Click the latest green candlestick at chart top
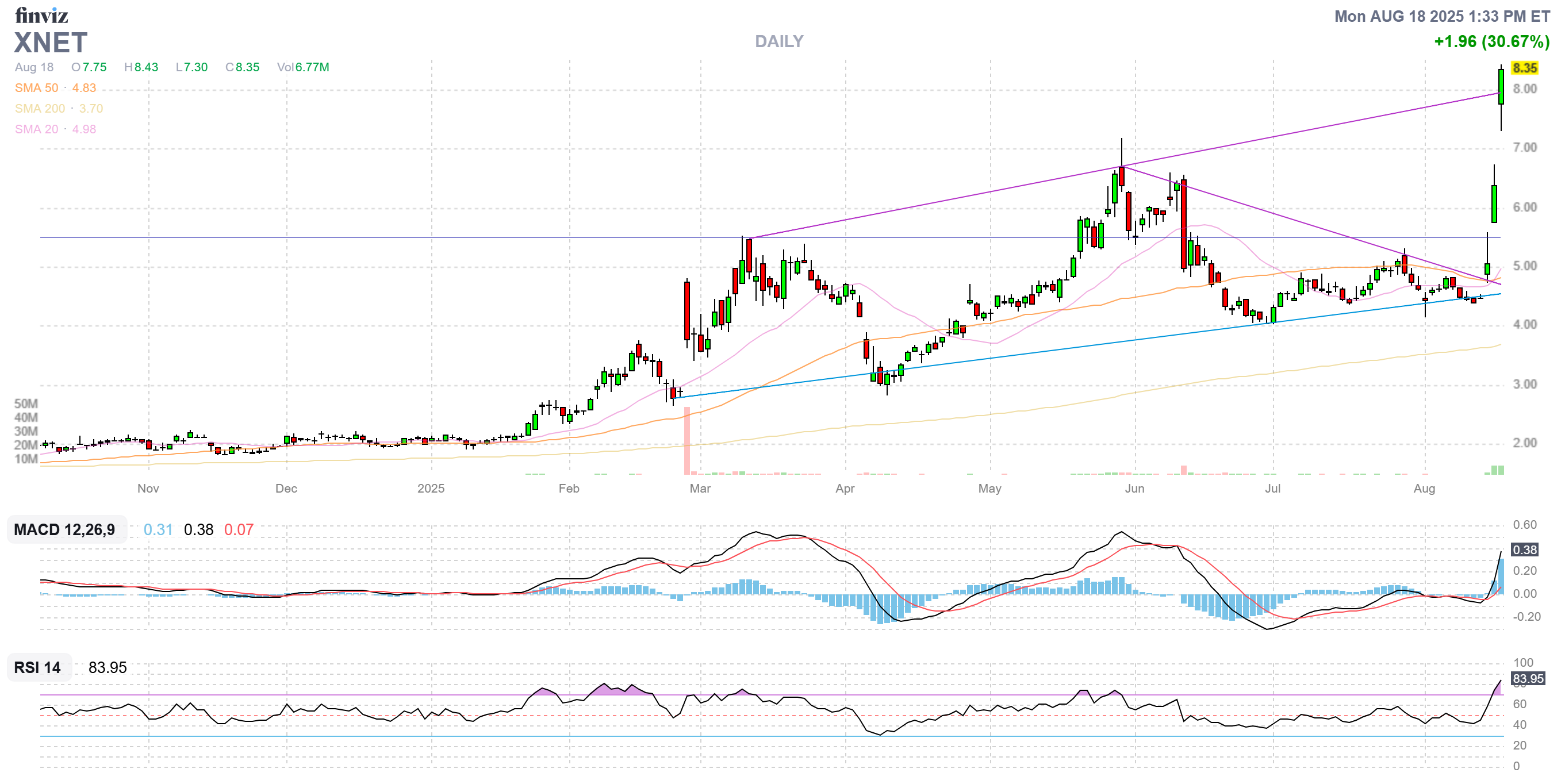The image size is (1565, 784). (x=1501, y=87)
